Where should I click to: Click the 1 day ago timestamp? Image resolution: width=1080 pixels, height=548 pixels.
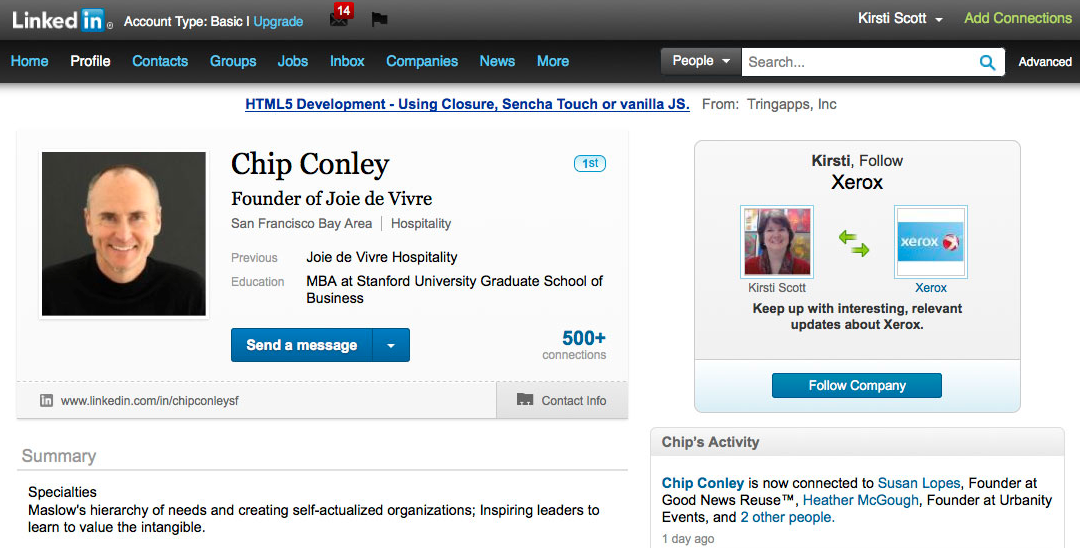(x=688, y=538)
